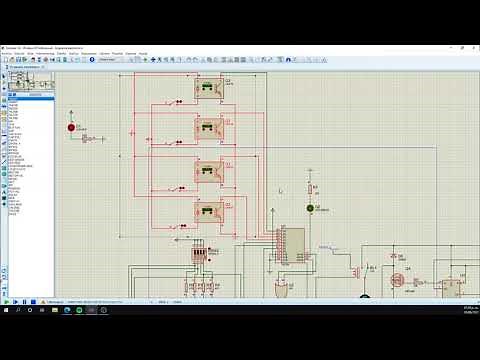480x360 pixels.
Task: Click the Open Project toolbar icon
Action: pyautogui.click(x=12, y=60)
